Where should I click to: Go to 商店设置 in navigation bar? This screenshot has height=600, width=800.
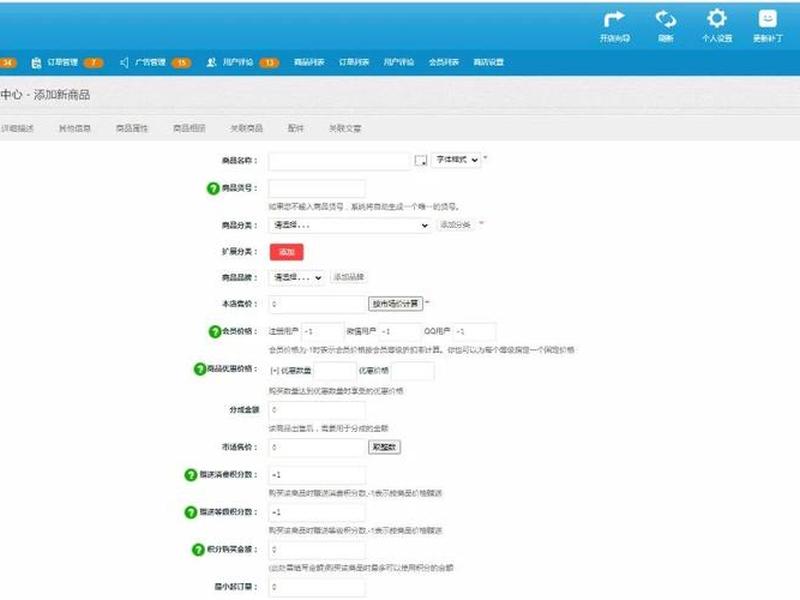(x=489, y=62)
